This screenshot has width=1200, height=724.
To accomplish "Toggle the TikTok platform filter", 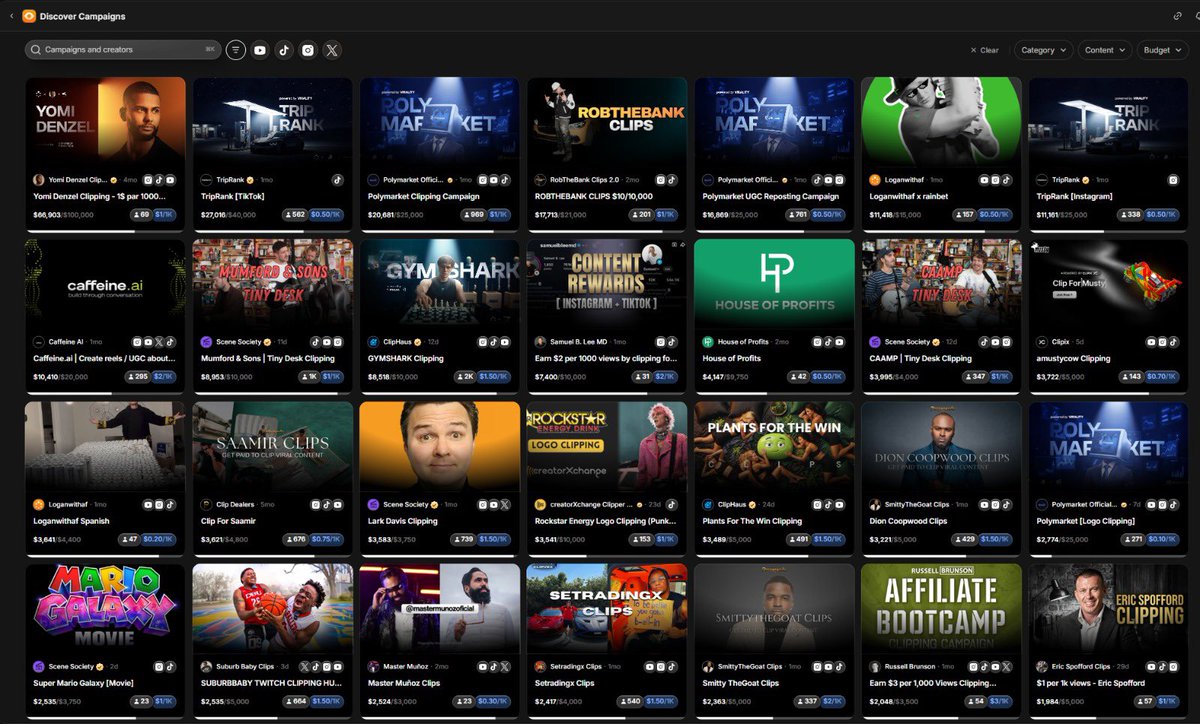I will point(284,50).
